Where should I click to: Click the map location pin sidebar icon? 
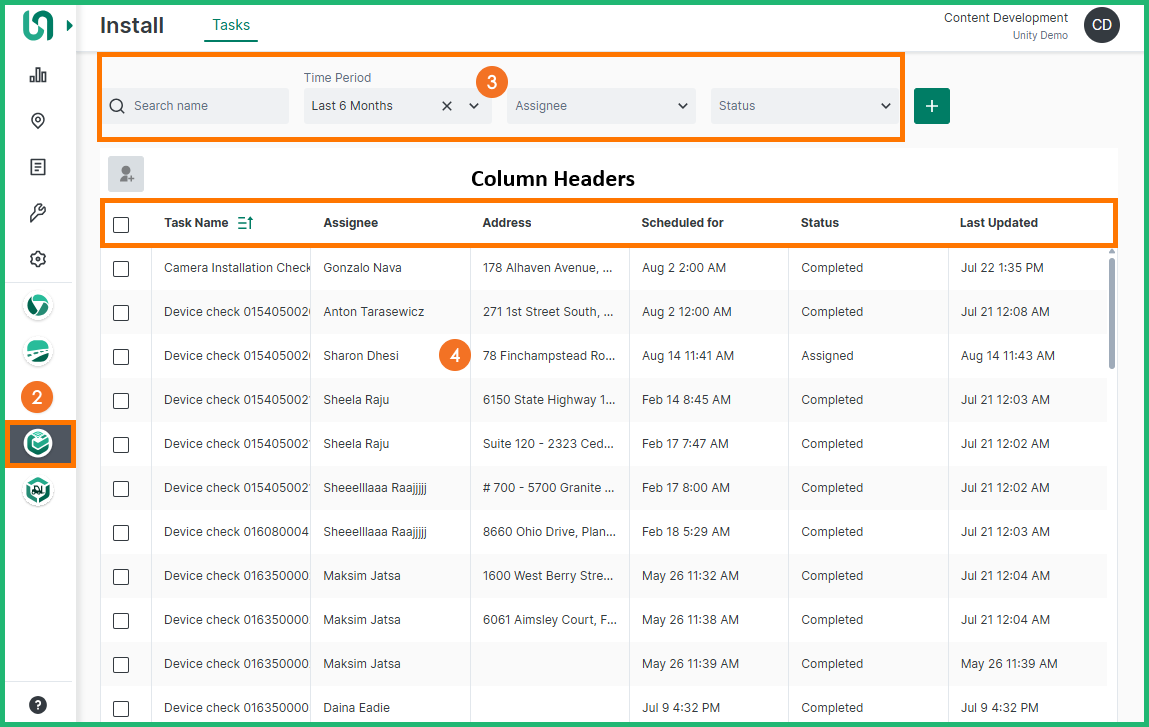[38, 121]
